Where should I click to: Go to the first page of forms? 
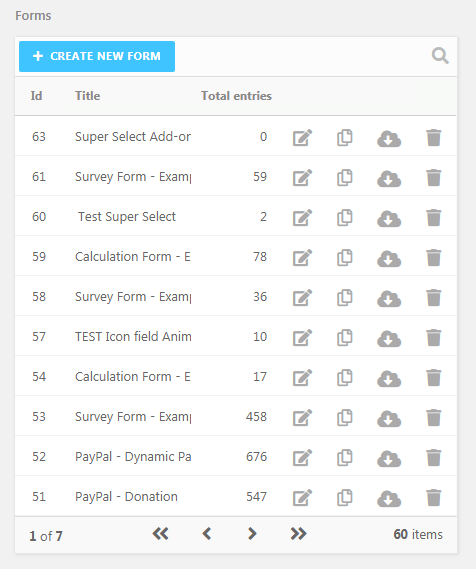(x=160, y=534)
